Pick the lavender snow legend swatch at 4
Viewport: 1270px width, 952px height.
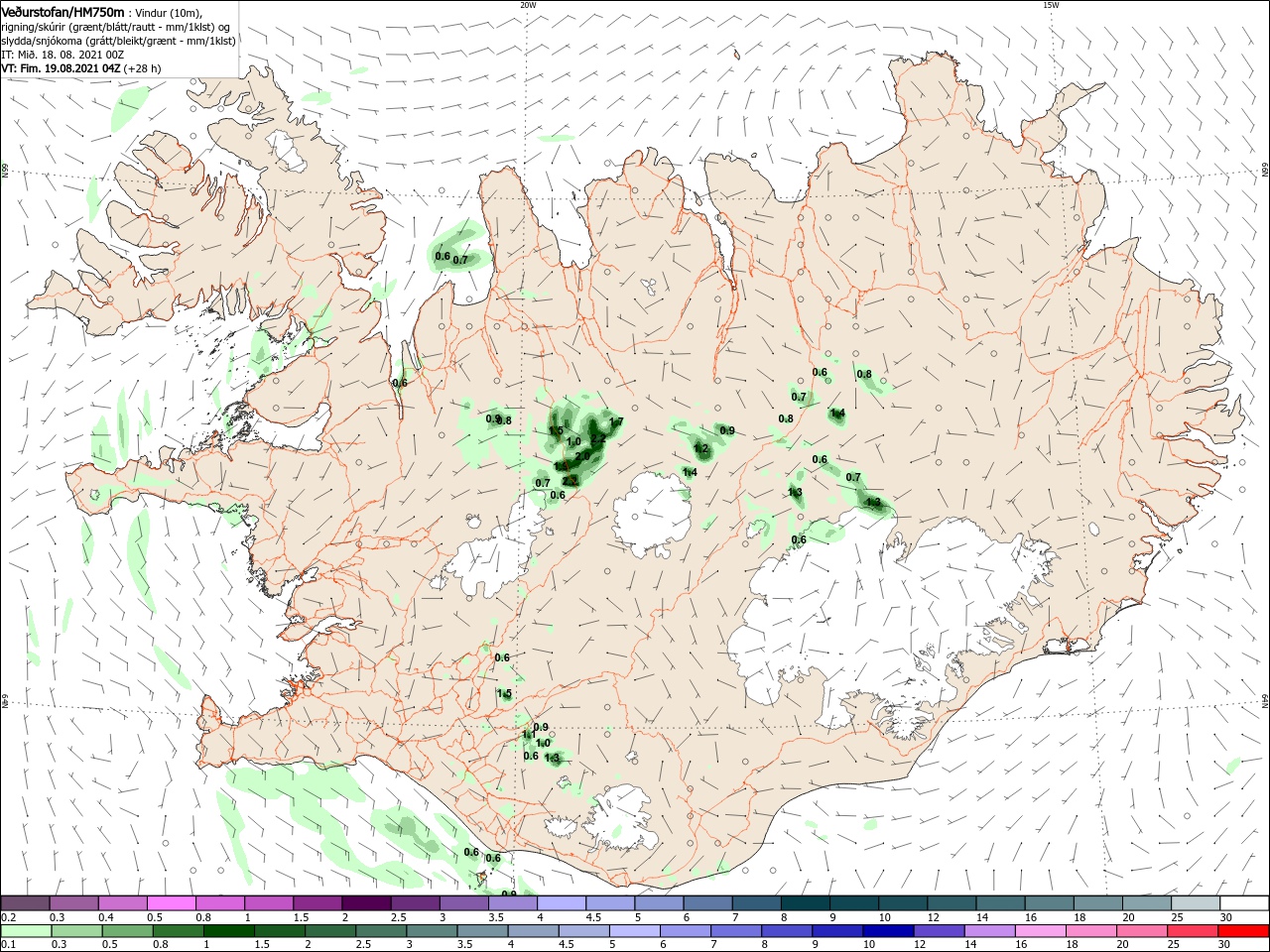tap(562, 903)
